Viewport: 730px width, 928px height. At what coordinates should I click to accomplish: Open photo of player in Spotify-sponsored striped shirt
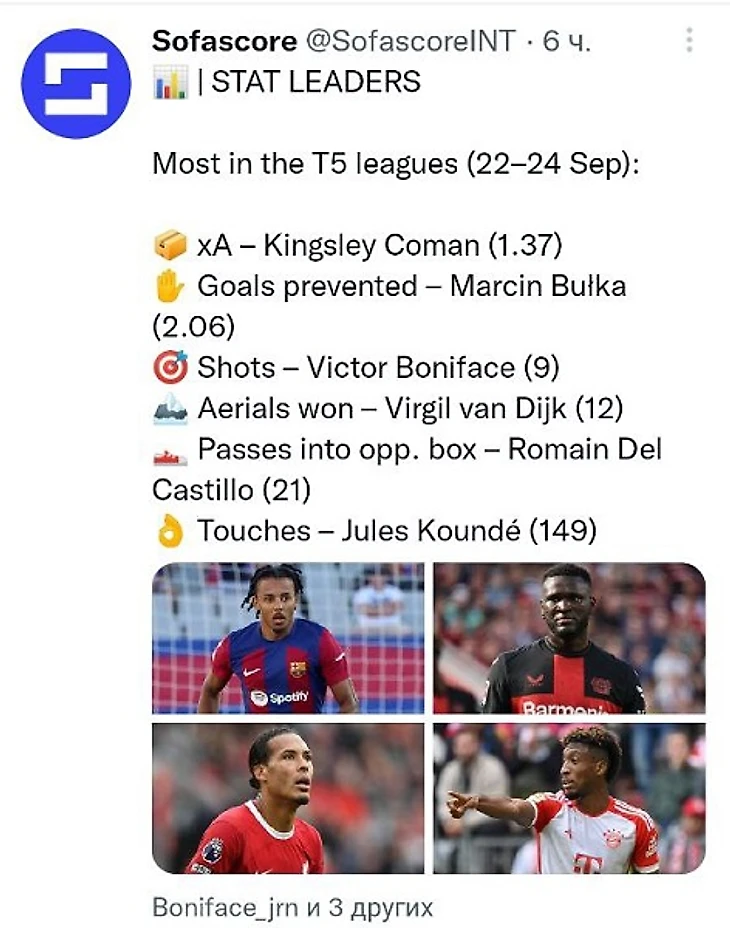[x=288, y=638]
